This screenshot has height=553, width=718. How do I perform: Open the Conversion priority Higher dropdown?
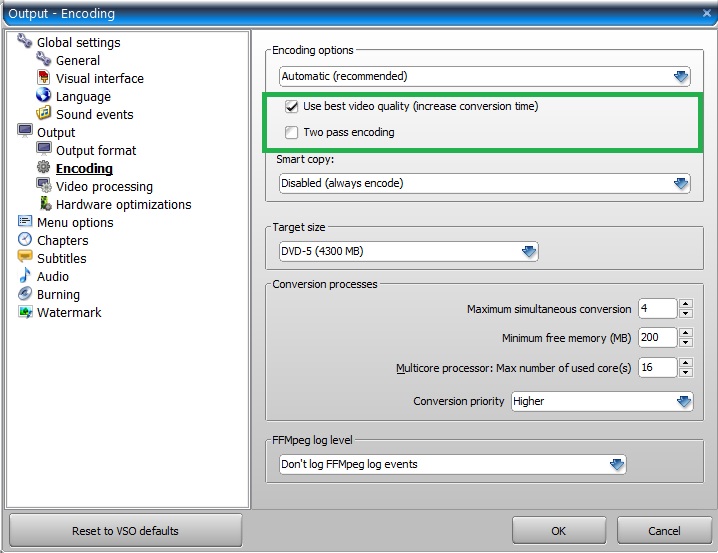click(602, 401)
